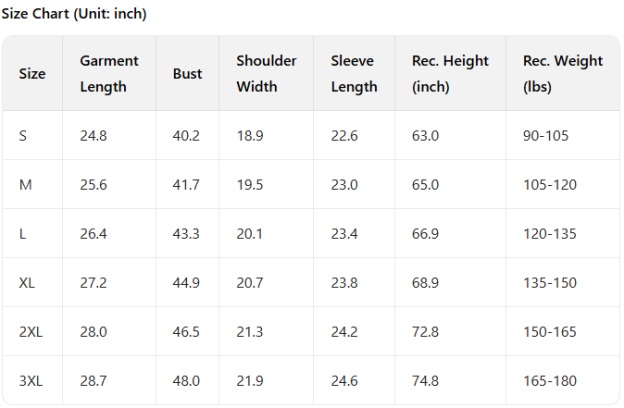Select the 3XL size row label

[31, 381]
